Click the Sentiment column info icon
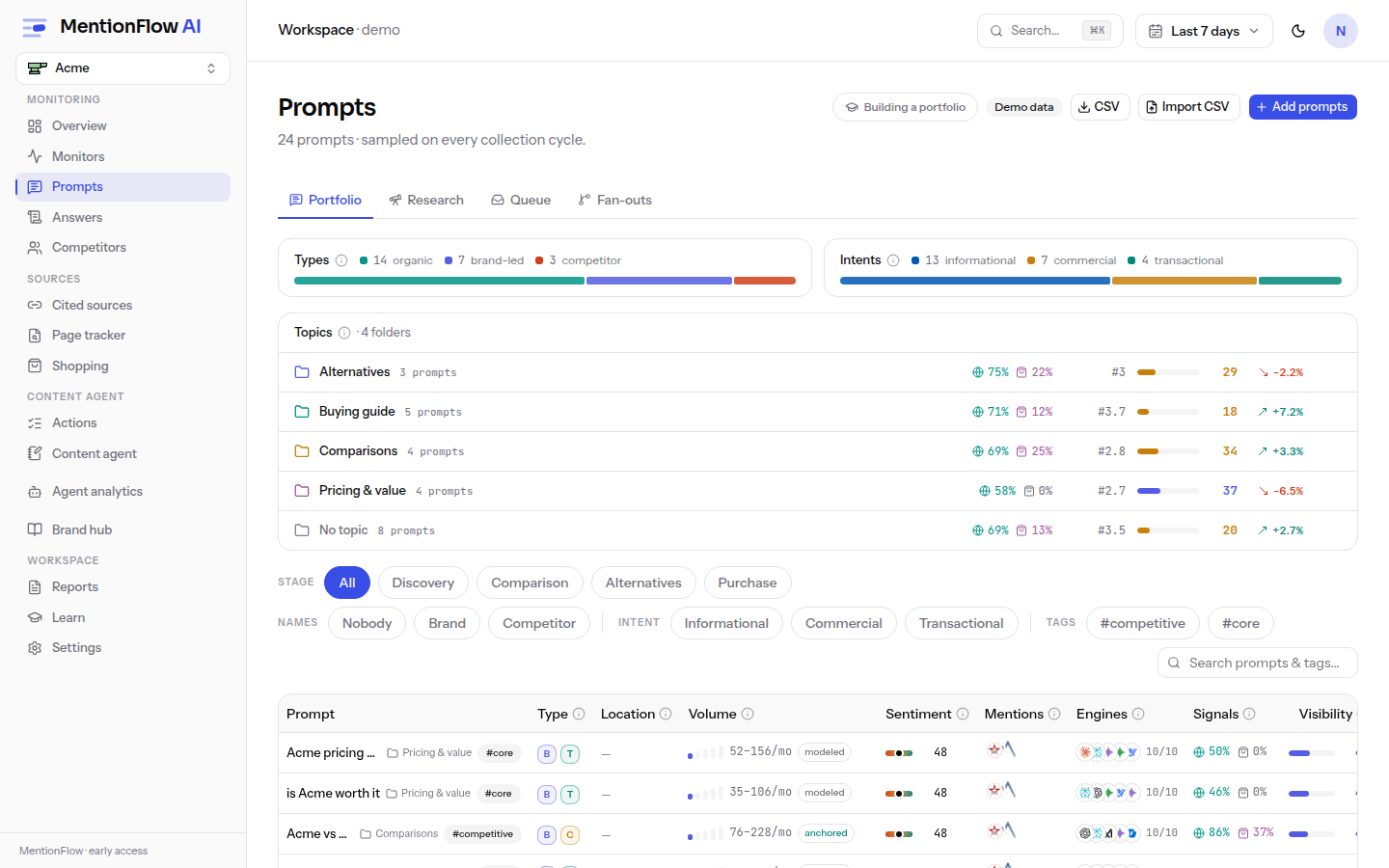This screenshot has width=1389, height=868. tap(963, 714)
